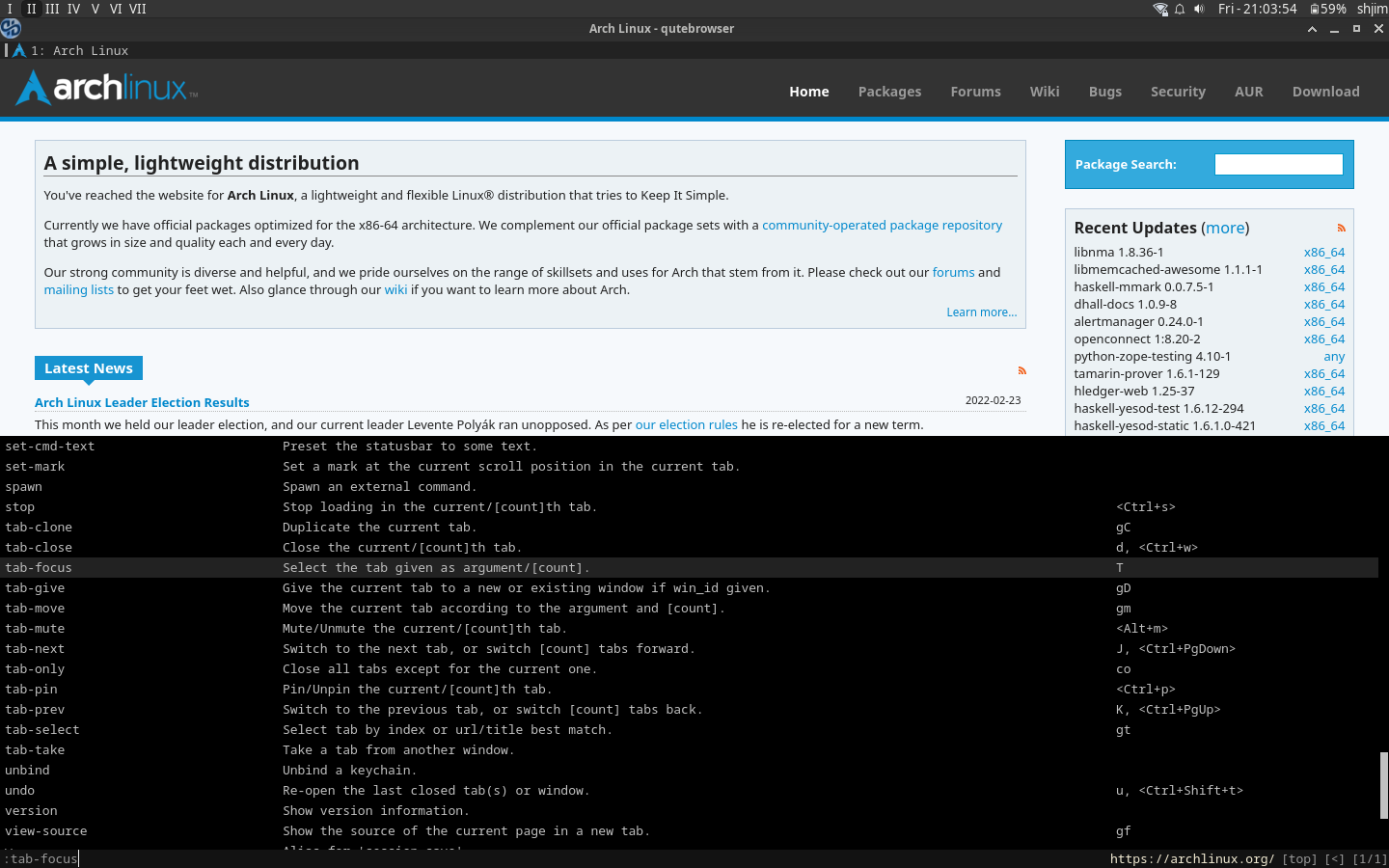Open the Security nav item
Viewport: 1389px width, 868px height.
click(x=1178, y=92)
